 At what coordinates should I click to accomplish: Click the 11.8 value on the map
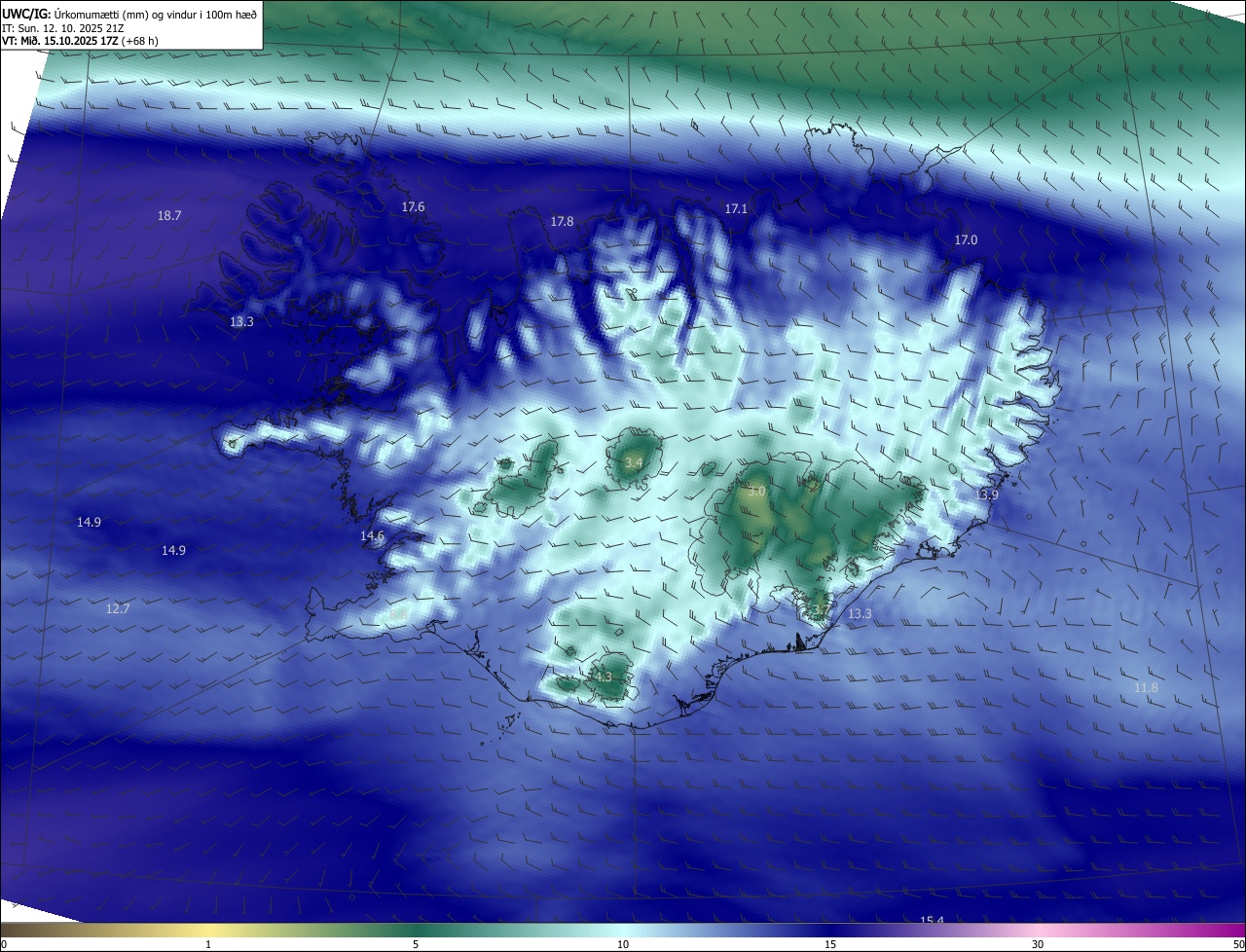[x=1146, y=688]
